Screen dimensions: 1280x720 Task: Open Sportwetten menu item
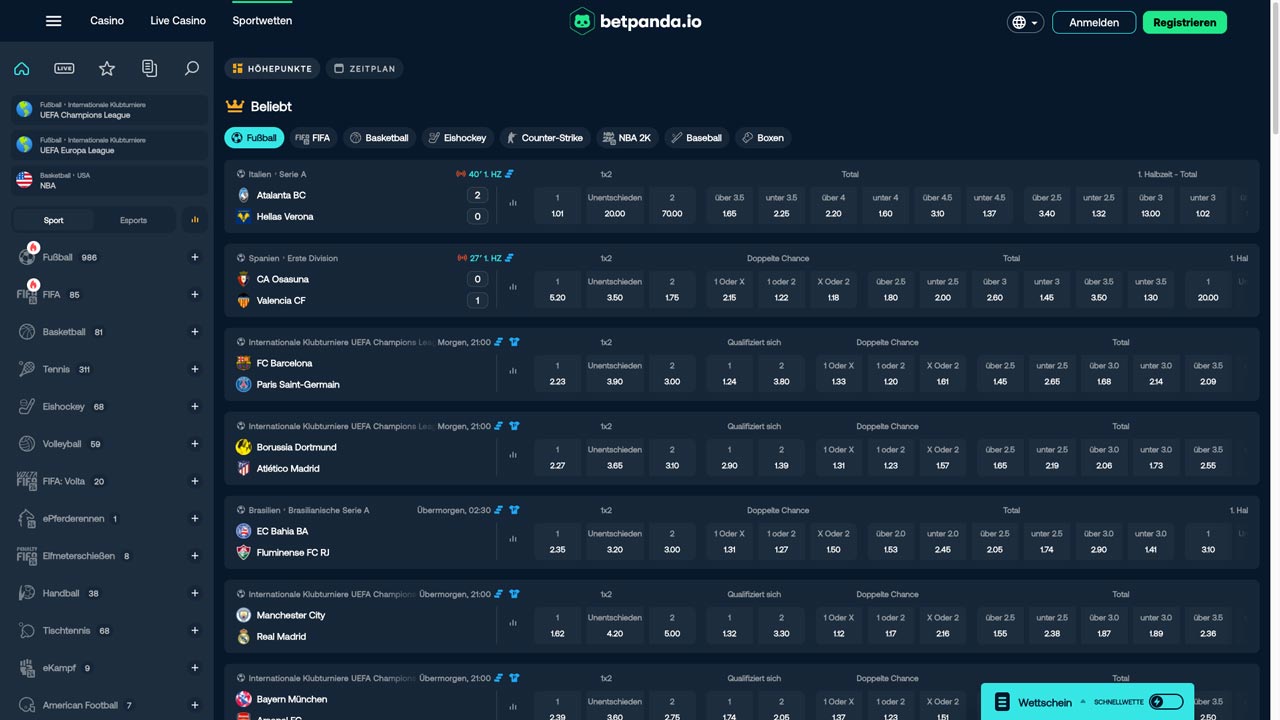coord(262,21)
